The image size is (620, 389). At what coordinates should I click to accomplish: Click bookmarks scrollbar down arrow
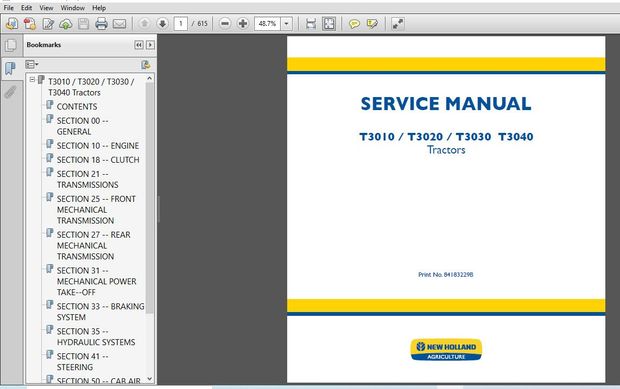(x=149, y=379)
